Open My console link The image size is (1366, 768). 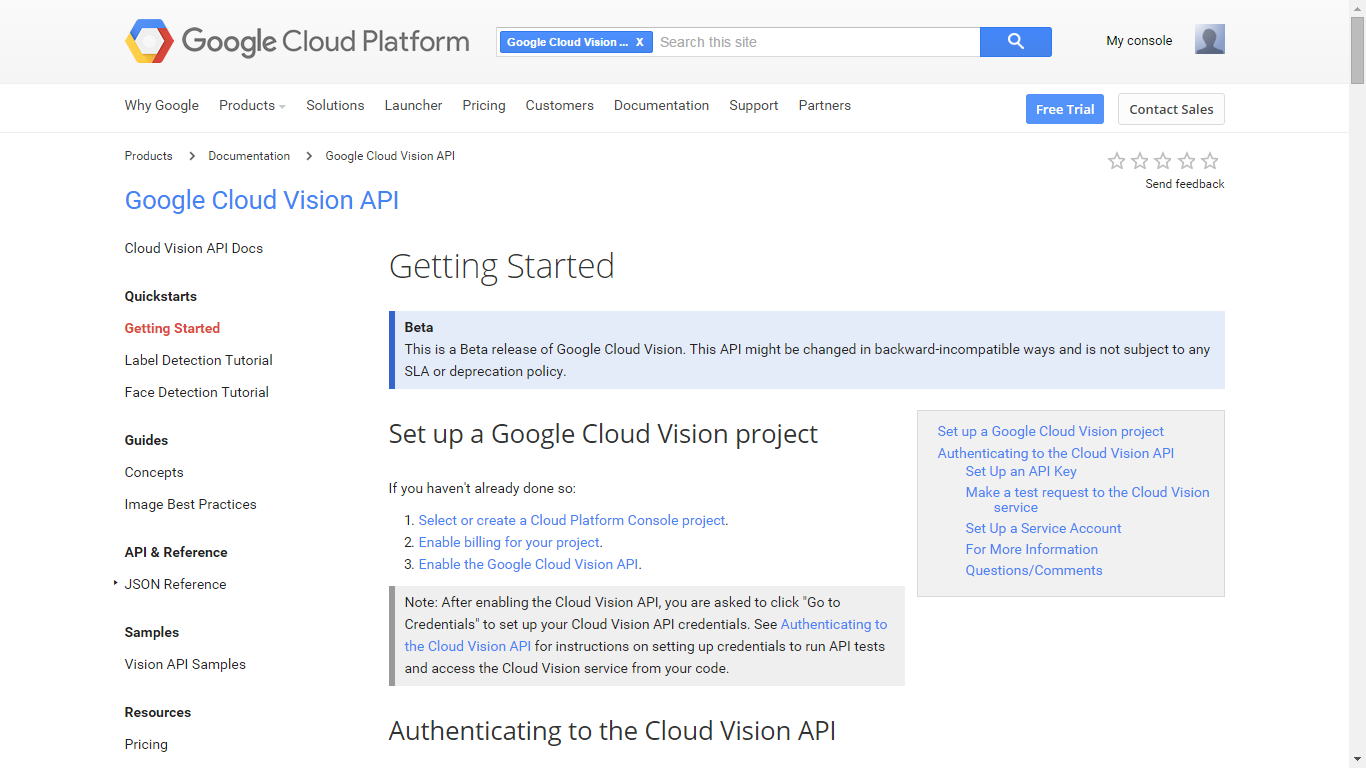click(x=1139, y=41)
